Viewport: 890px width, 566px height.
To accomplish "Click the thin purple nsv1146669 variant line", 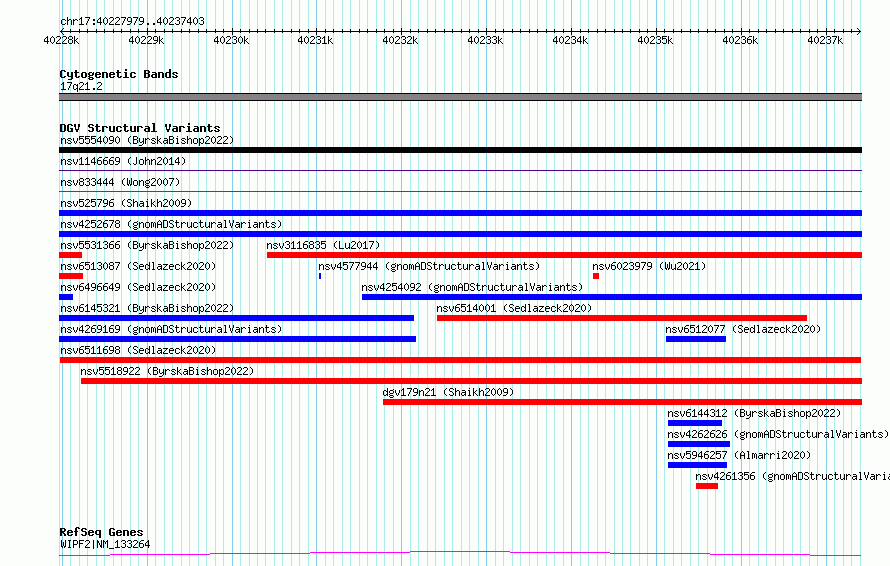I will click(x=460, y=170).
